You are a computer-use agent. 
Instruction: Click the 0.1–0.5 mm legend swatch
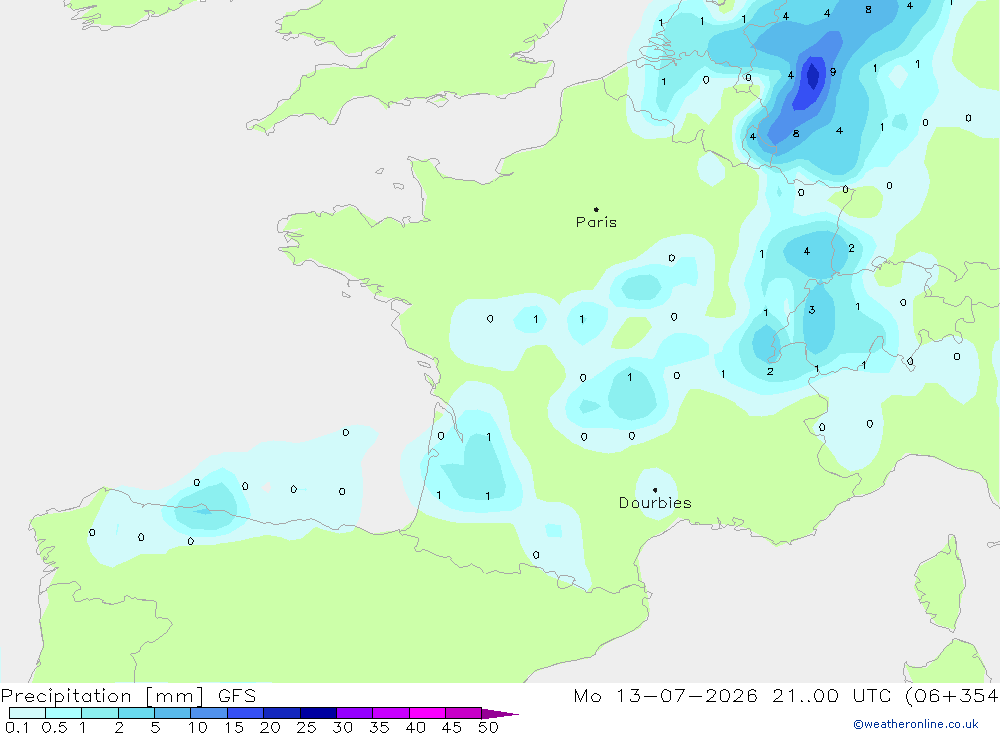[x=27, y=713]
